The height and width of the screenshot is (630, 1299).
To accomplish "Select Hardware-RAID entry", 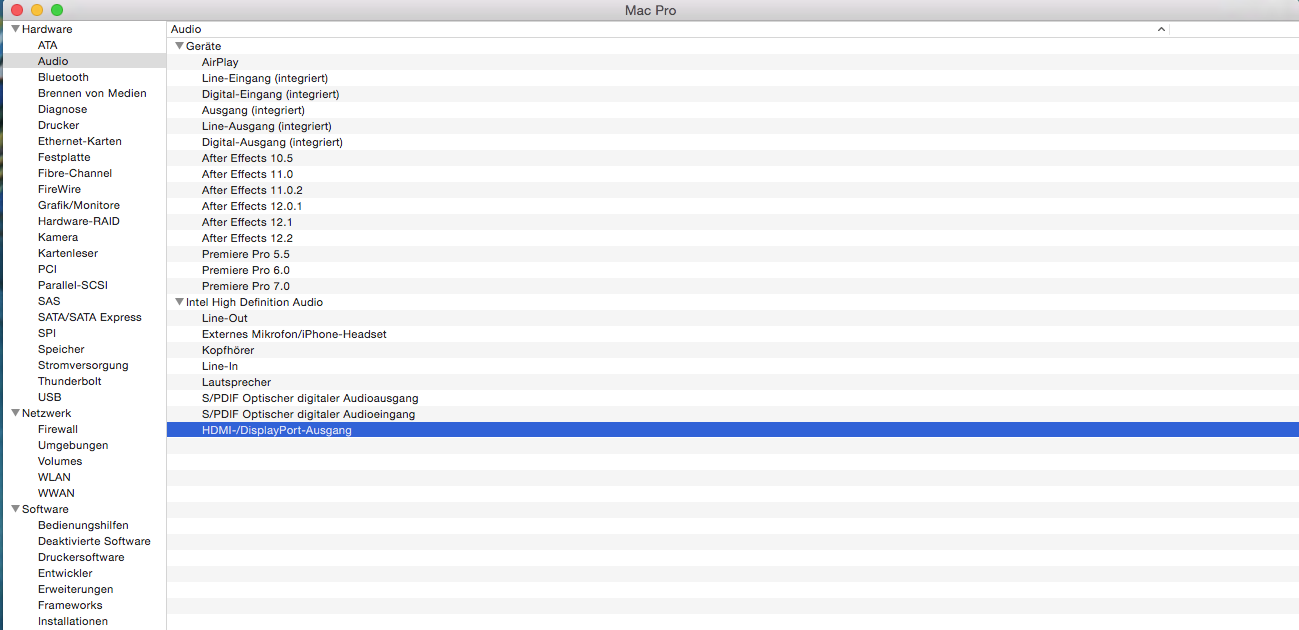I will pyautogui.click(x=79, y=221).
